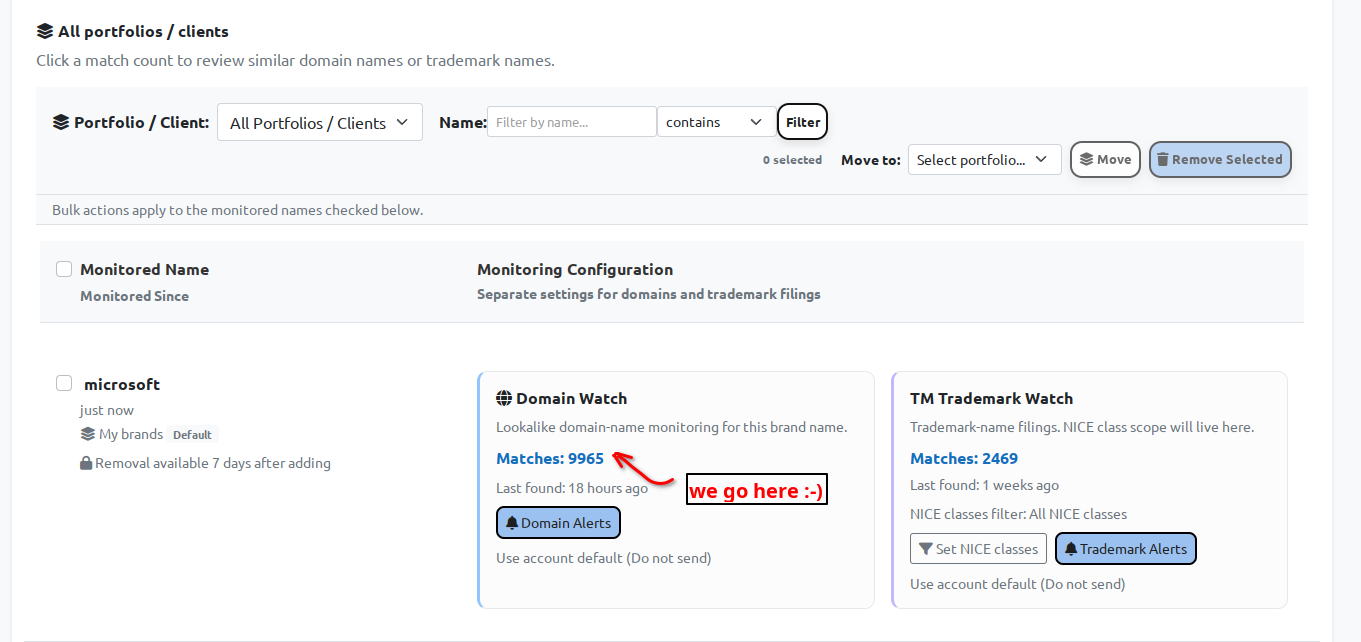This screenshot has height=642, width=1361.
Task: Click the TM Trademark Watch card title
Action: [991, 398]
